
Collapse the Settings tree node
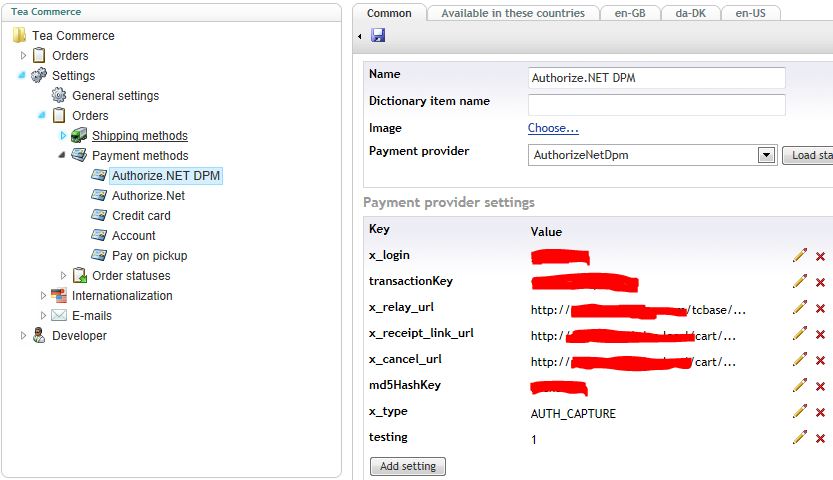point(22,75)
